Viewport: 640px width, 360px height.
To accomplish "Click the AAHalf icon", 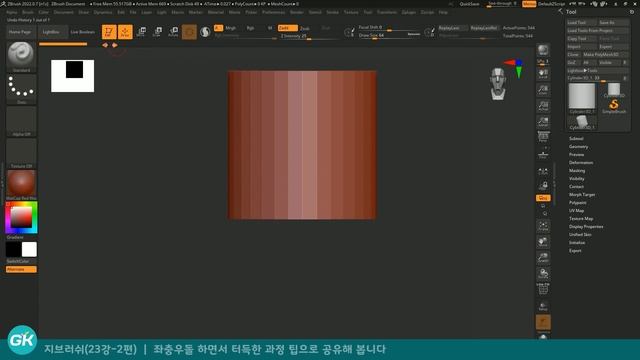I will coord(543,122).
